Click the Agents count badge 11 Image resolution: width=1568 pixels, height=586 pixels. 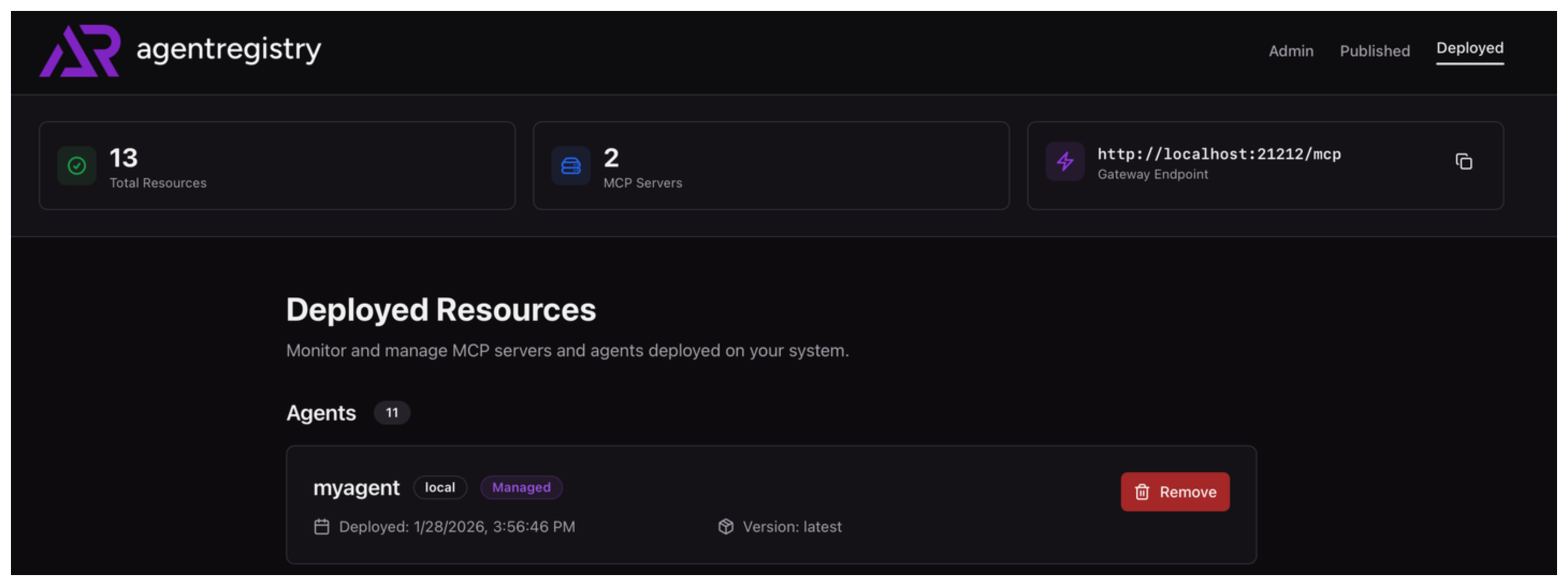(x=391, y=413)
